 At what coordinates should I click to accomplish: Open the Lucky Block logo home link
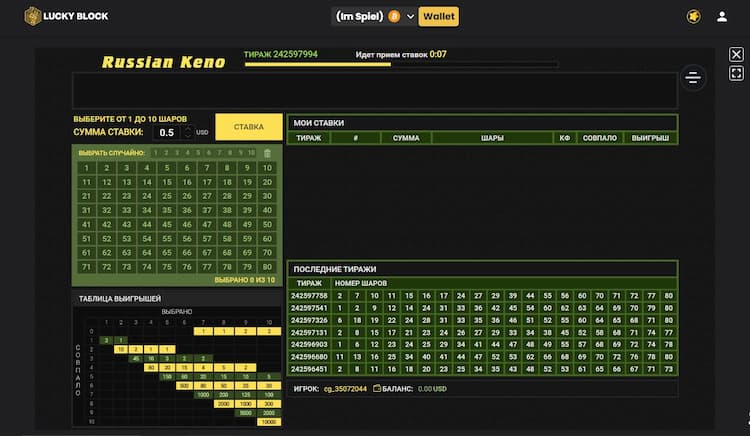point(66,16)
